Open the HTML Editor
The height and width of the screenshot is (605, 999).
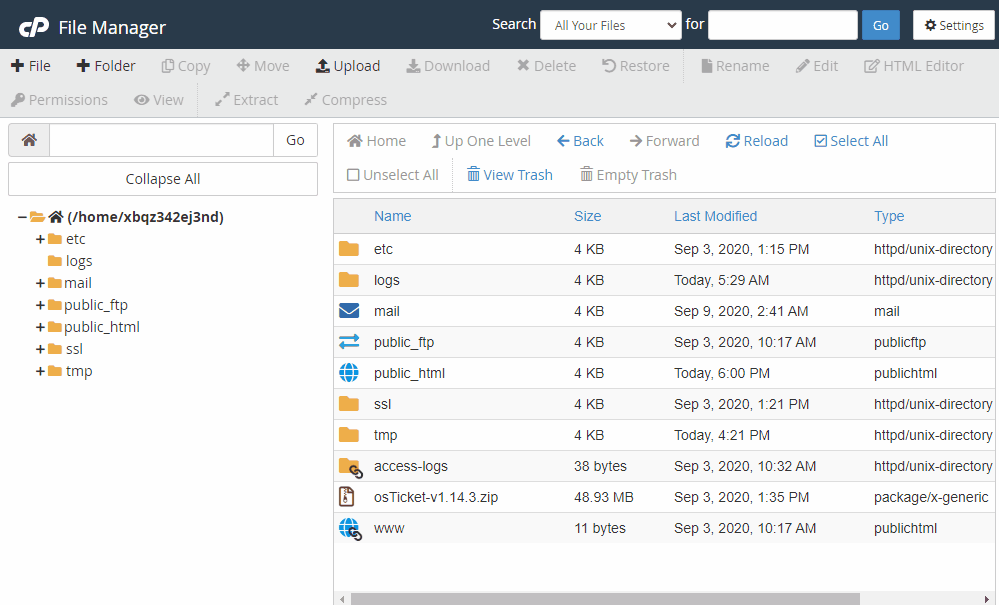(x=914, y=66)
